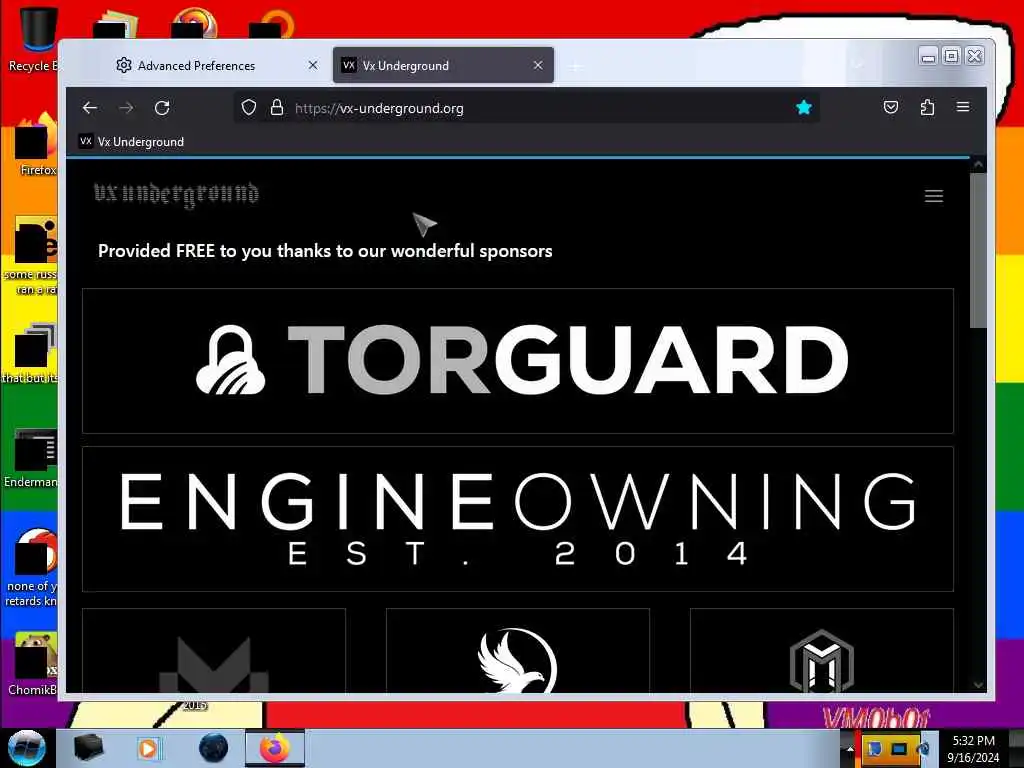Minimize the Firefox window

(928, 57)
